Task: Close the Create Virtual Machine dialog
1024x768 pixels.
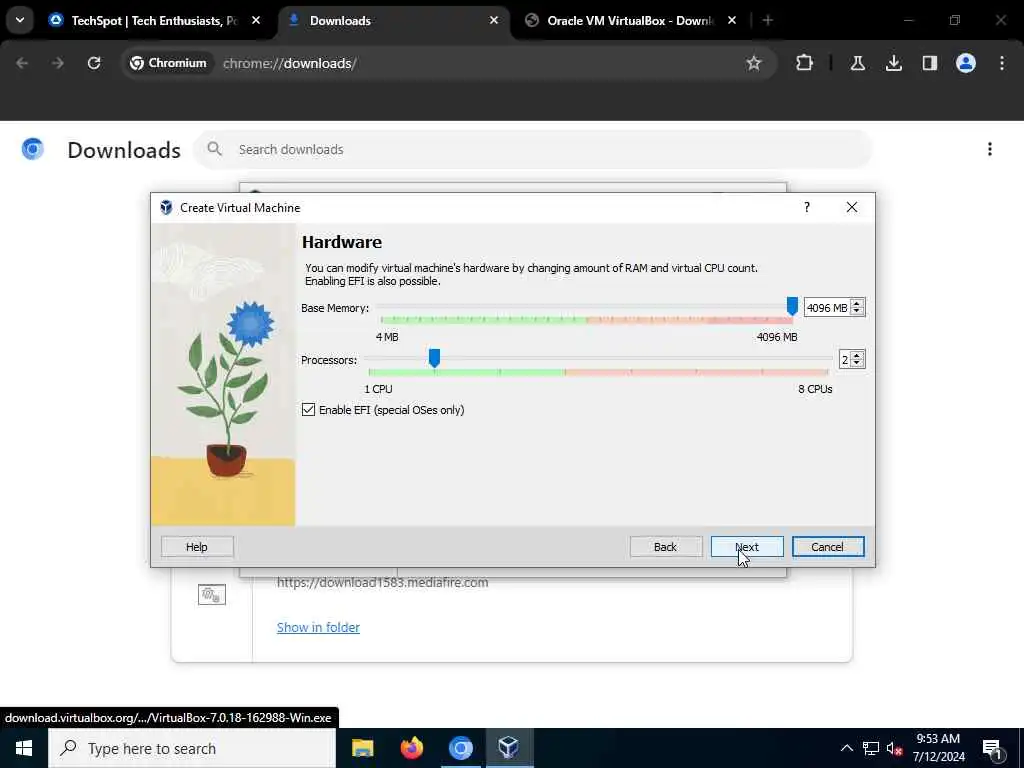Action: (x=852, y=207)
